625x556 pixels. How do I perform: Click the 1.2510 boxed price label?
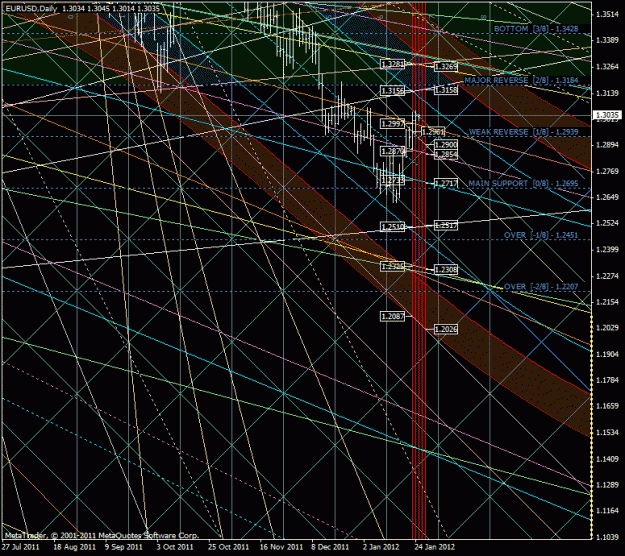[393, 227]
